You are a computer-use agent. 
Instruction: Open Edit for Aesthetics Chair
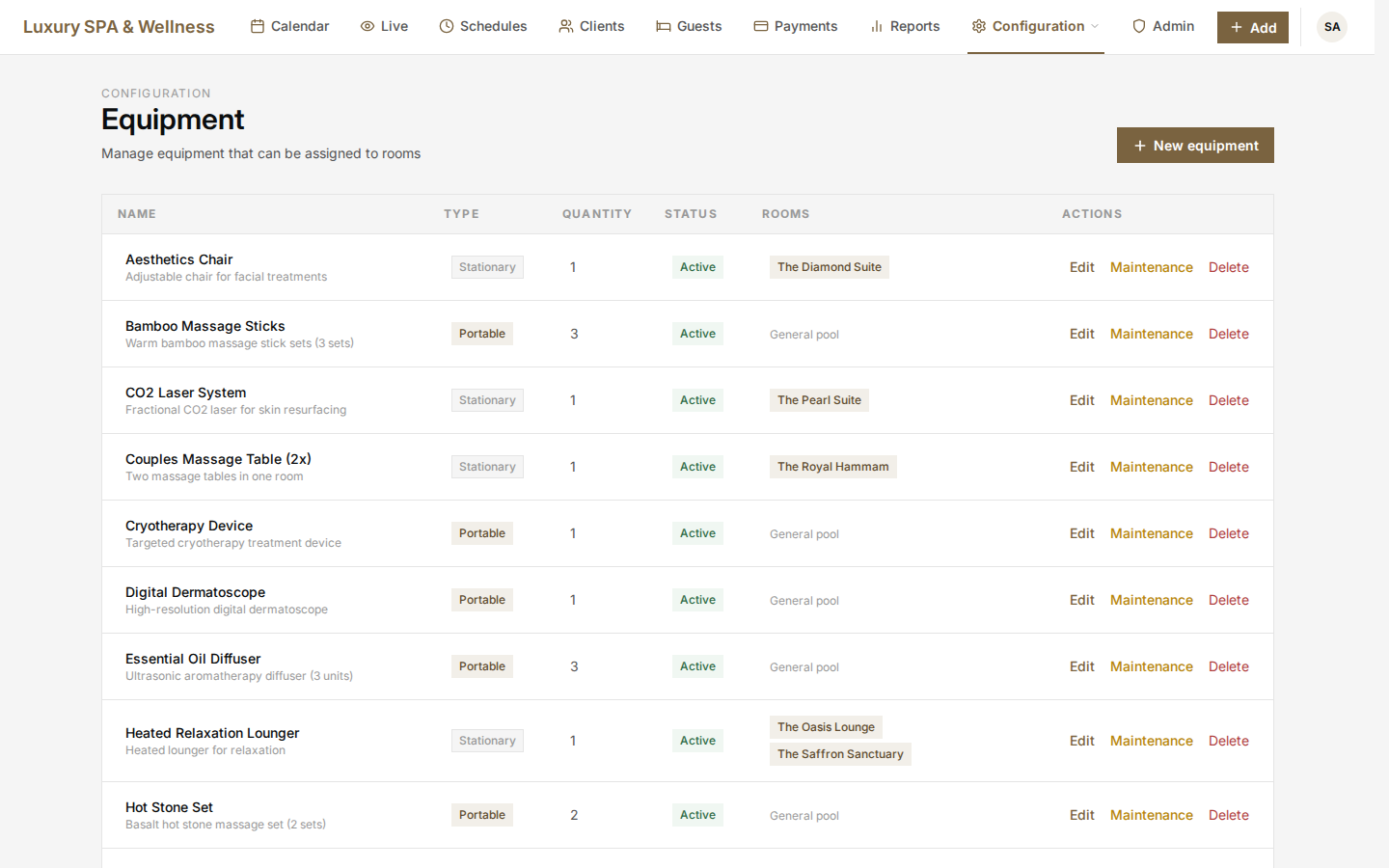[x=1081, y=267]
